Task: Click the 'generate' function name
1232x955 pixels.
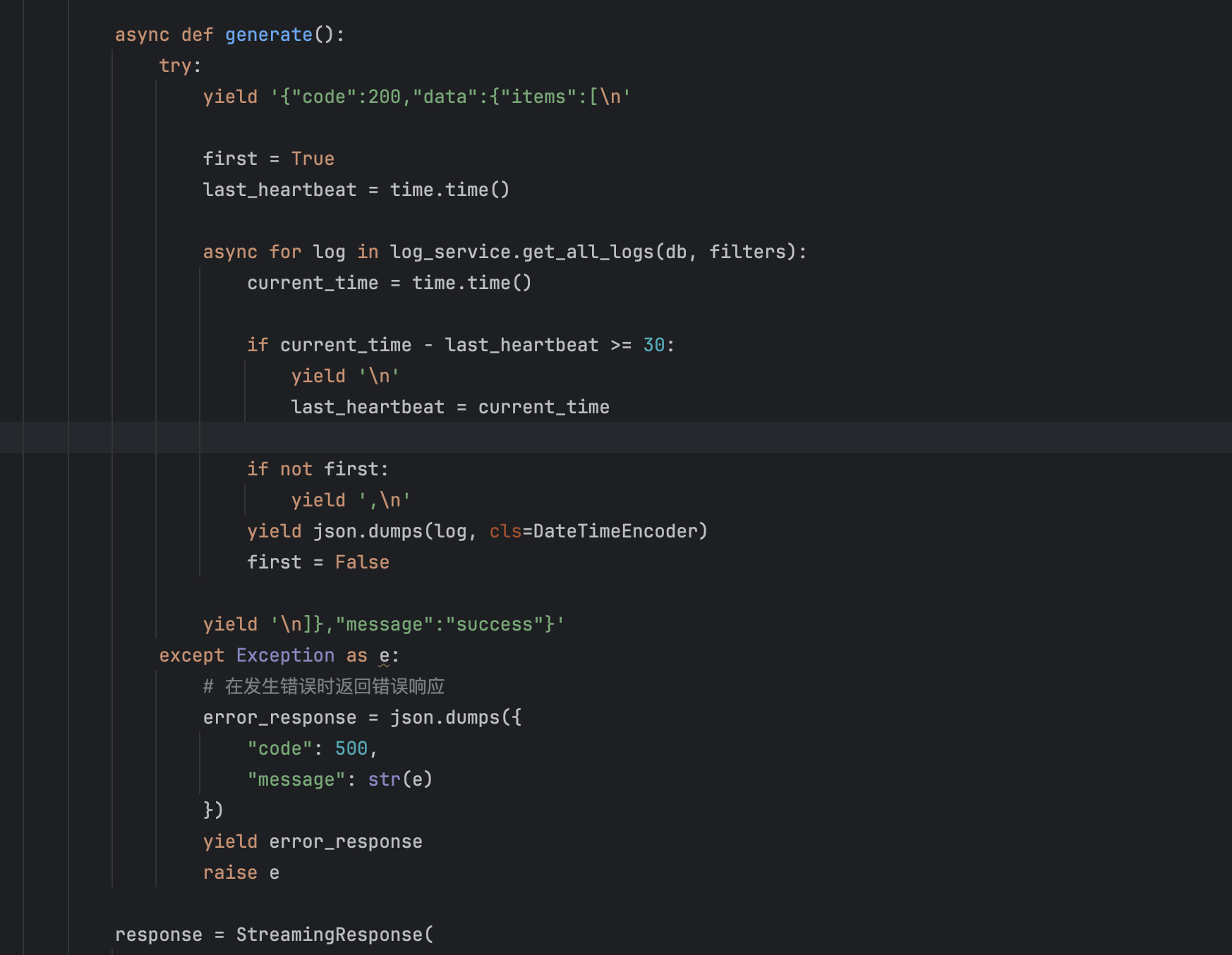Action: coord(268,35)
